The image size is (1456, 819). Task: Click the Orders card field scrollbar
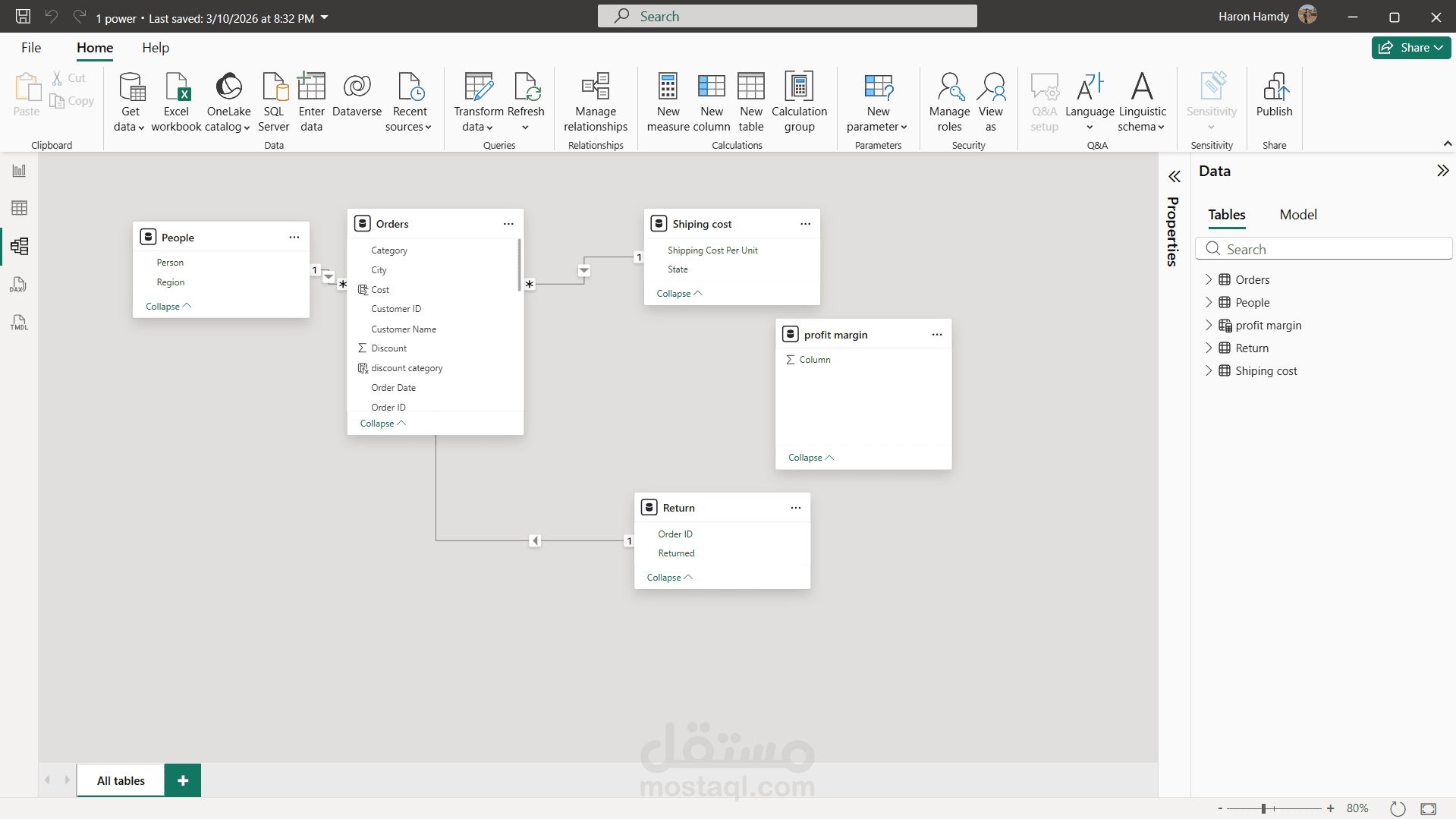pyautogui.click(x=520, y=265)
